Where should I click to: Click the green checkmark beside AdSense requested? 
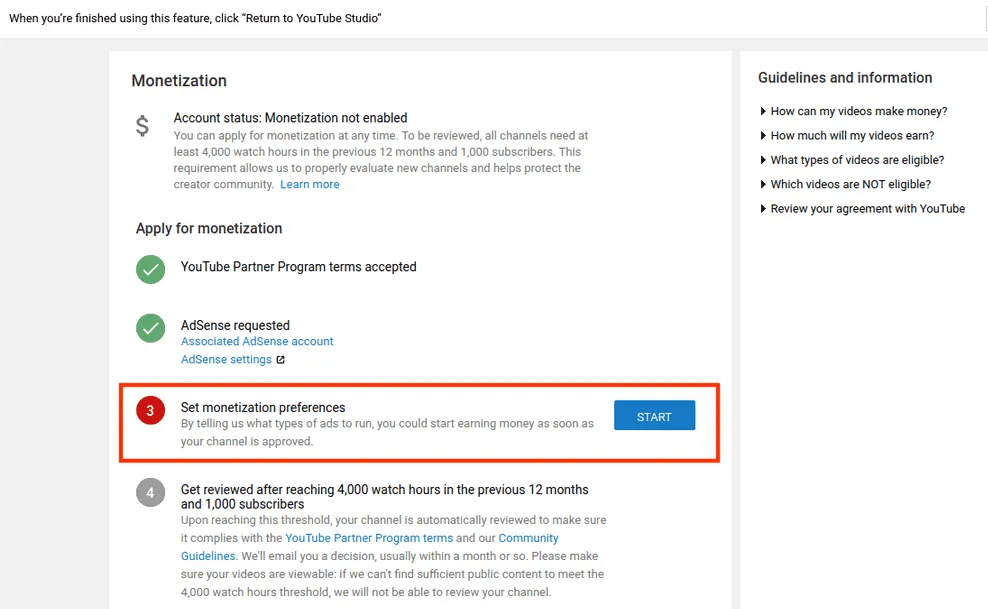pyautogui.click(x=150, y=328)
